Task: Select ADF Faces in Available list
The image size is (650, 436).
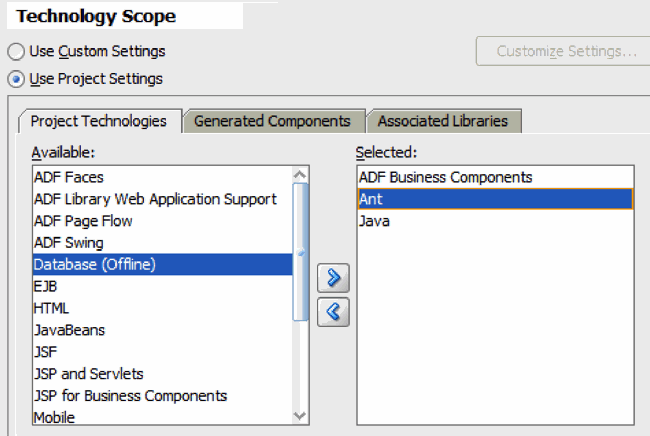Action: click(x=69, y=177)
